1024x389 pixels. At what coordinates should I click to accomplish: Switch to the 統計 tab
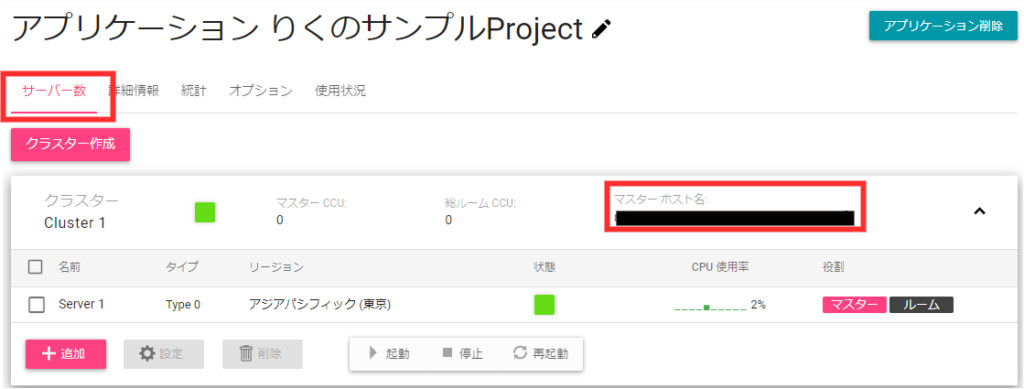click(193, 91)
